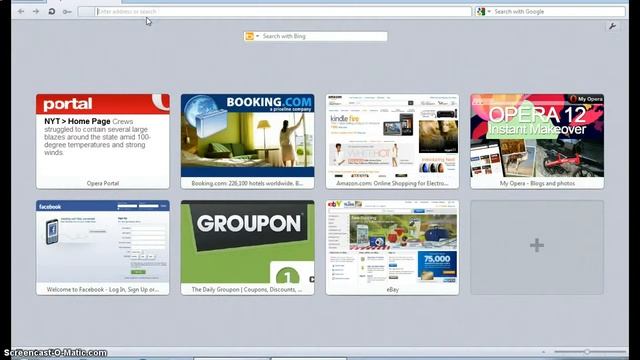Image resolution: width=640 pixels, height=360 pixels.
Task: Open the eBay speed dial tile
Action: 392,247
